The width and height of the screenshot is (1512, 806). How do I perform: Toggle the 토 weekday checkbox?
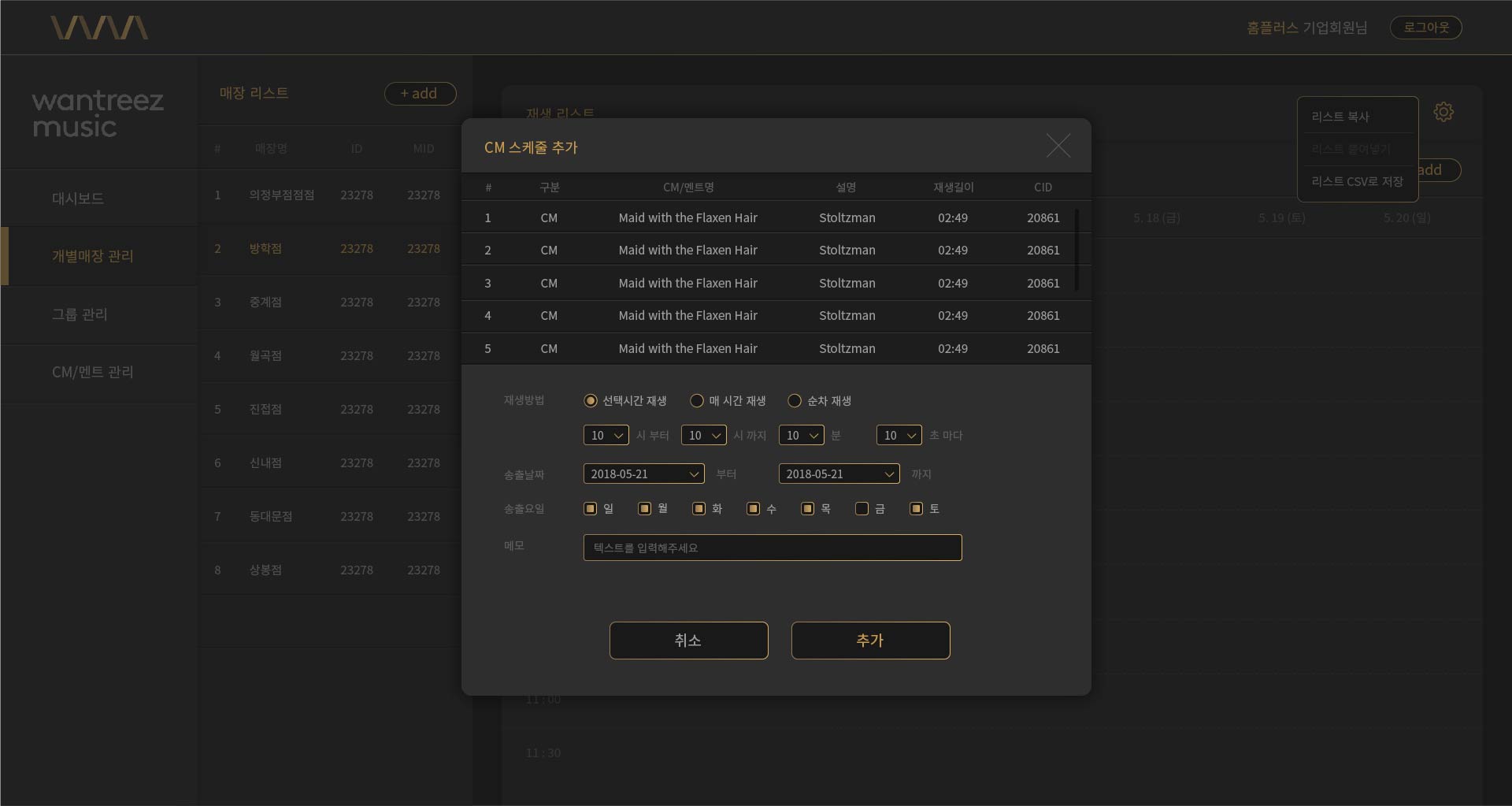coord(916,509)
